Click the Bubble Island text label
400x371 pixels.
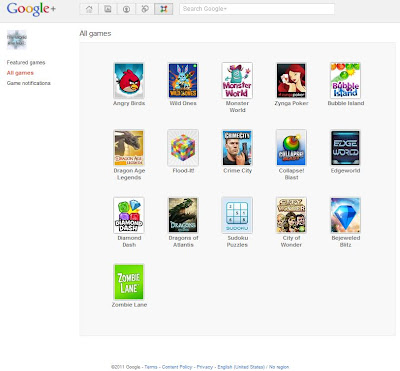click(346, 103)
